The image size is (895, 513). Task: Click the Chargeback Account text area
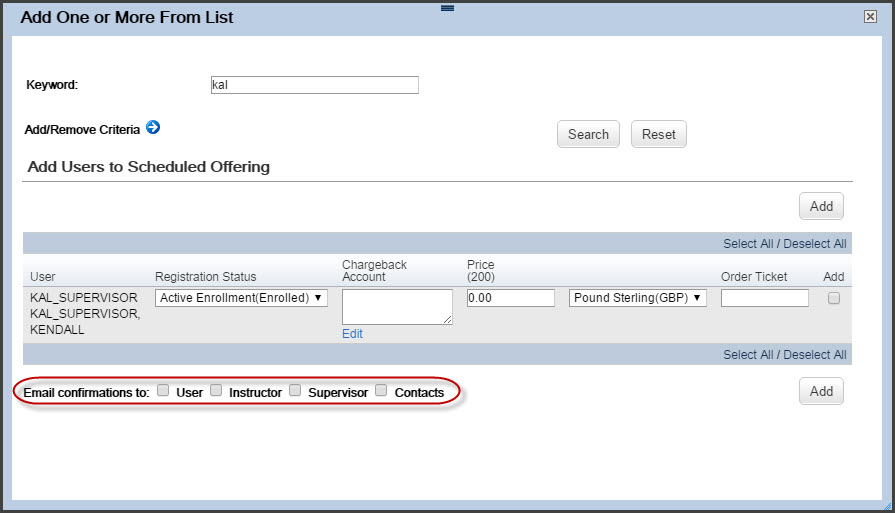tap(397, 307)
